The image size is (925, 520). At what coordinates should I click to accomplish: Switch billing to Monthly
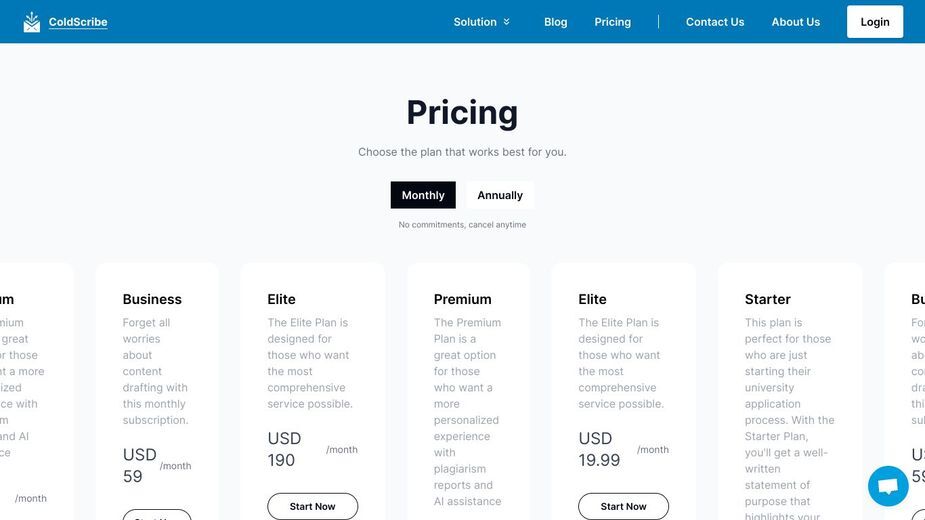tap(423, 195)
